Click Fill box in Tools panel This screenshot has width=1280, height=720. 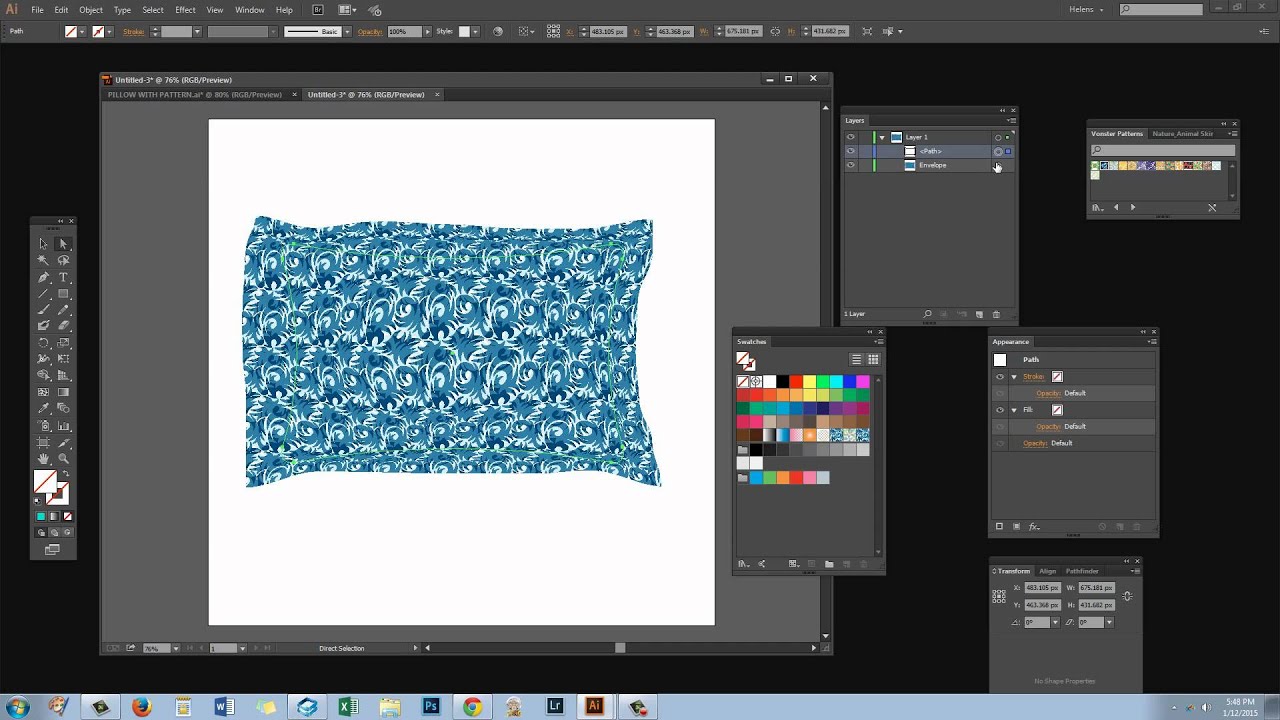coord(45,482)
